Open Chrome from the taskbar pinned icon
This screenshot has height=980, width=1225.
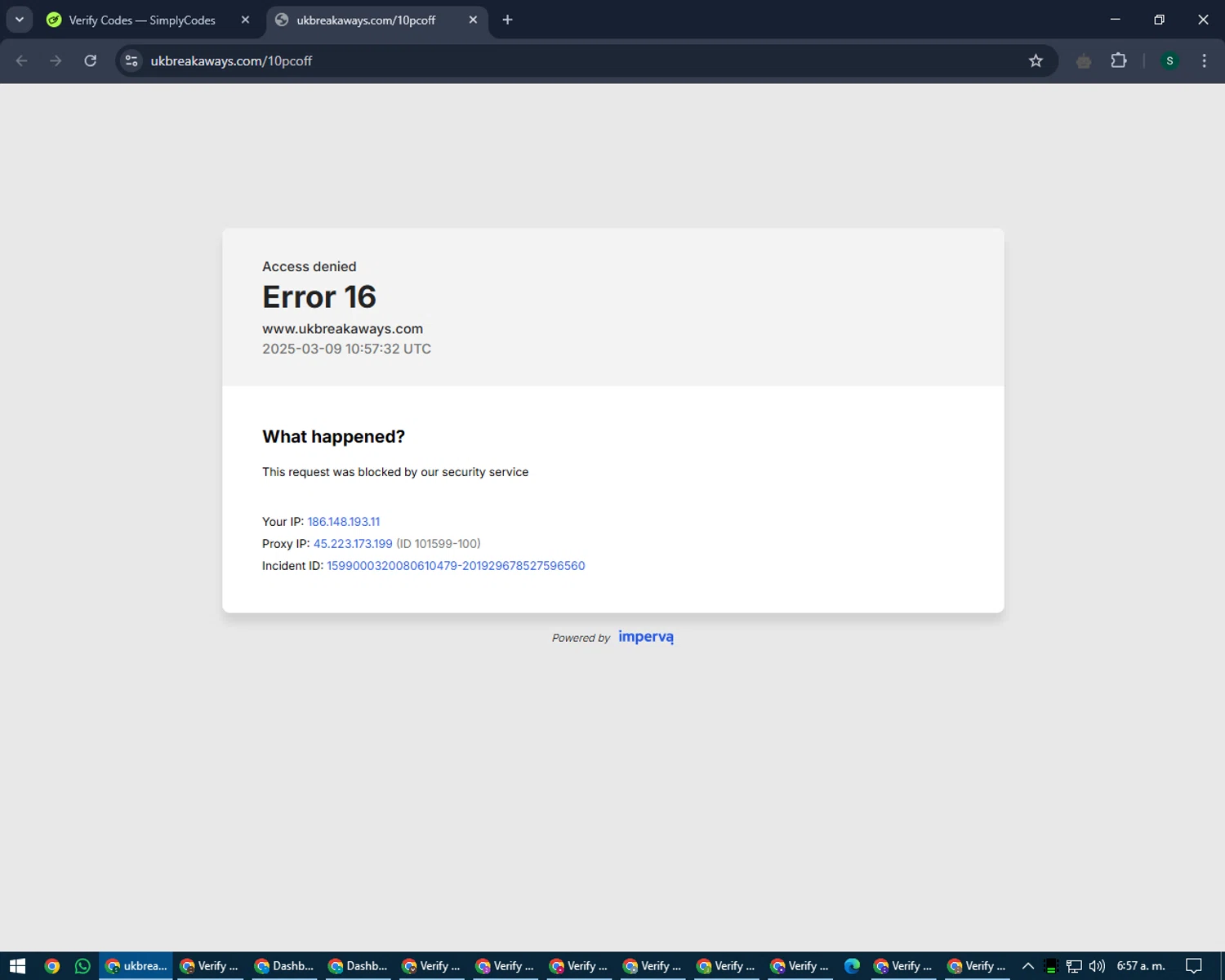[x=51, y=966]
